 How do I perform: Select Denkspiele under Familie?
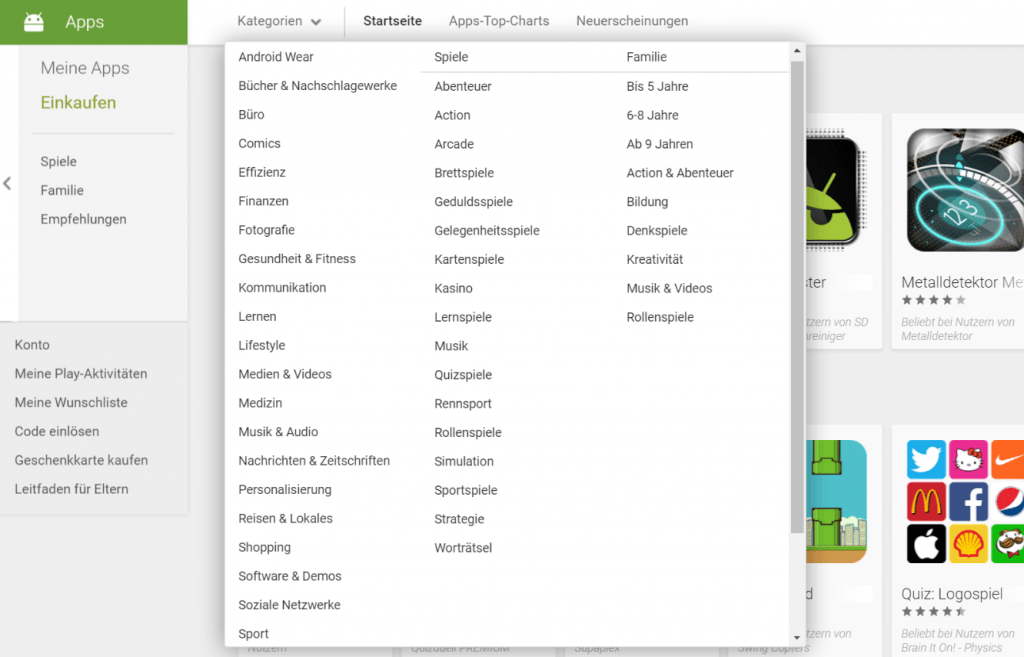(657, 231)
